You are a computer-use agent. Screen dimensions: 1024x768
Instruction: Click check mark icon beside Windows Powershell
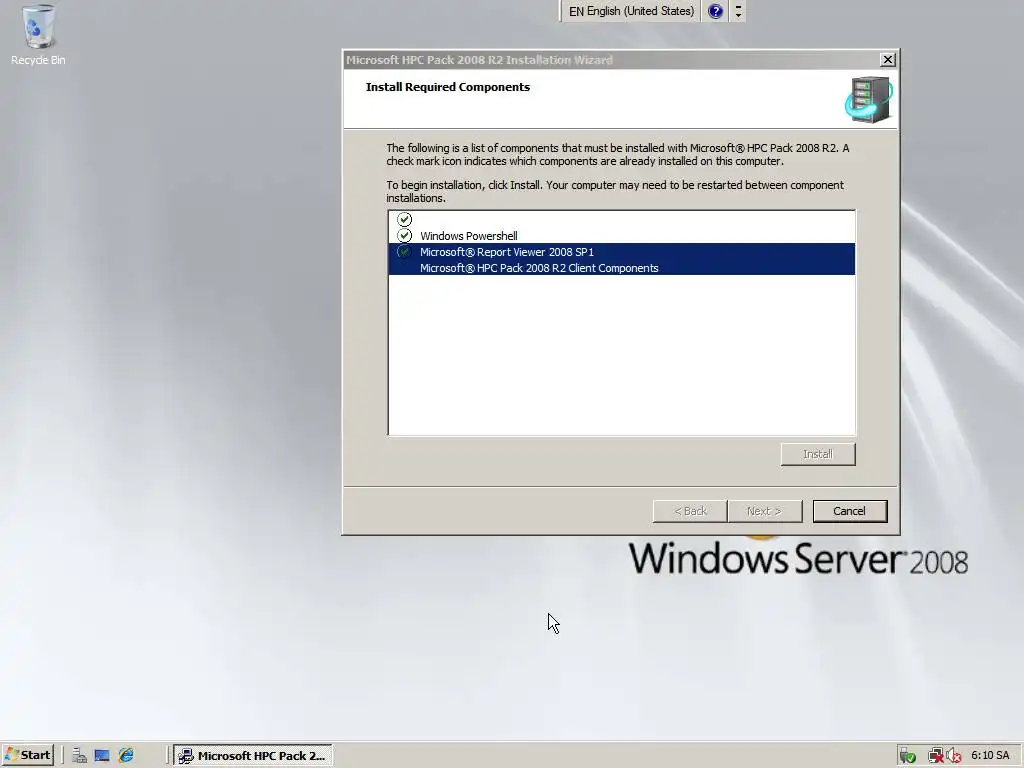(x=405, y=236)
